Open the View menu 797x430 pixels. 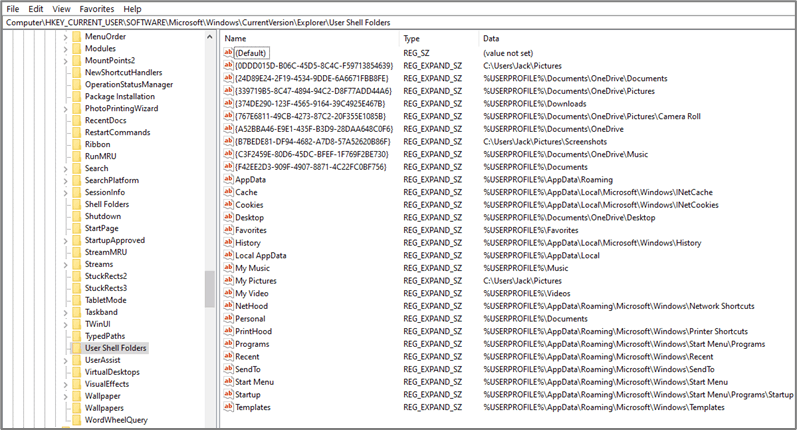(x=61, y=9)
